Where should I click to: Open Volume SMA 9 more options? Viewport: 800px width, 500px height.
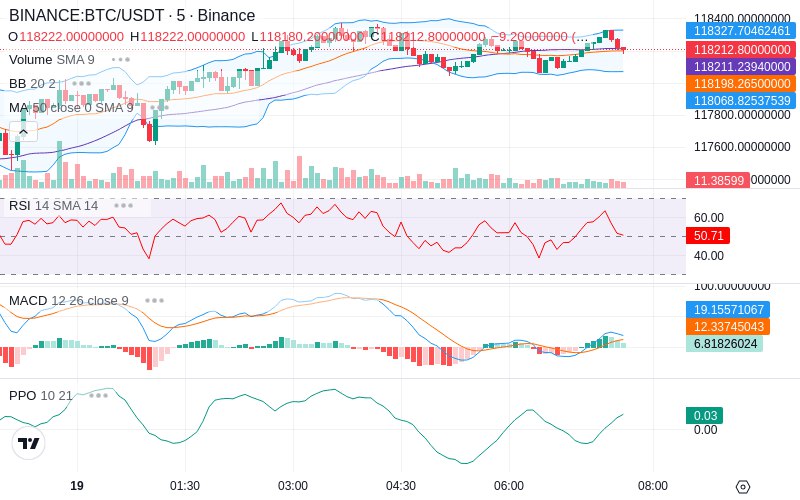(121, 60)
